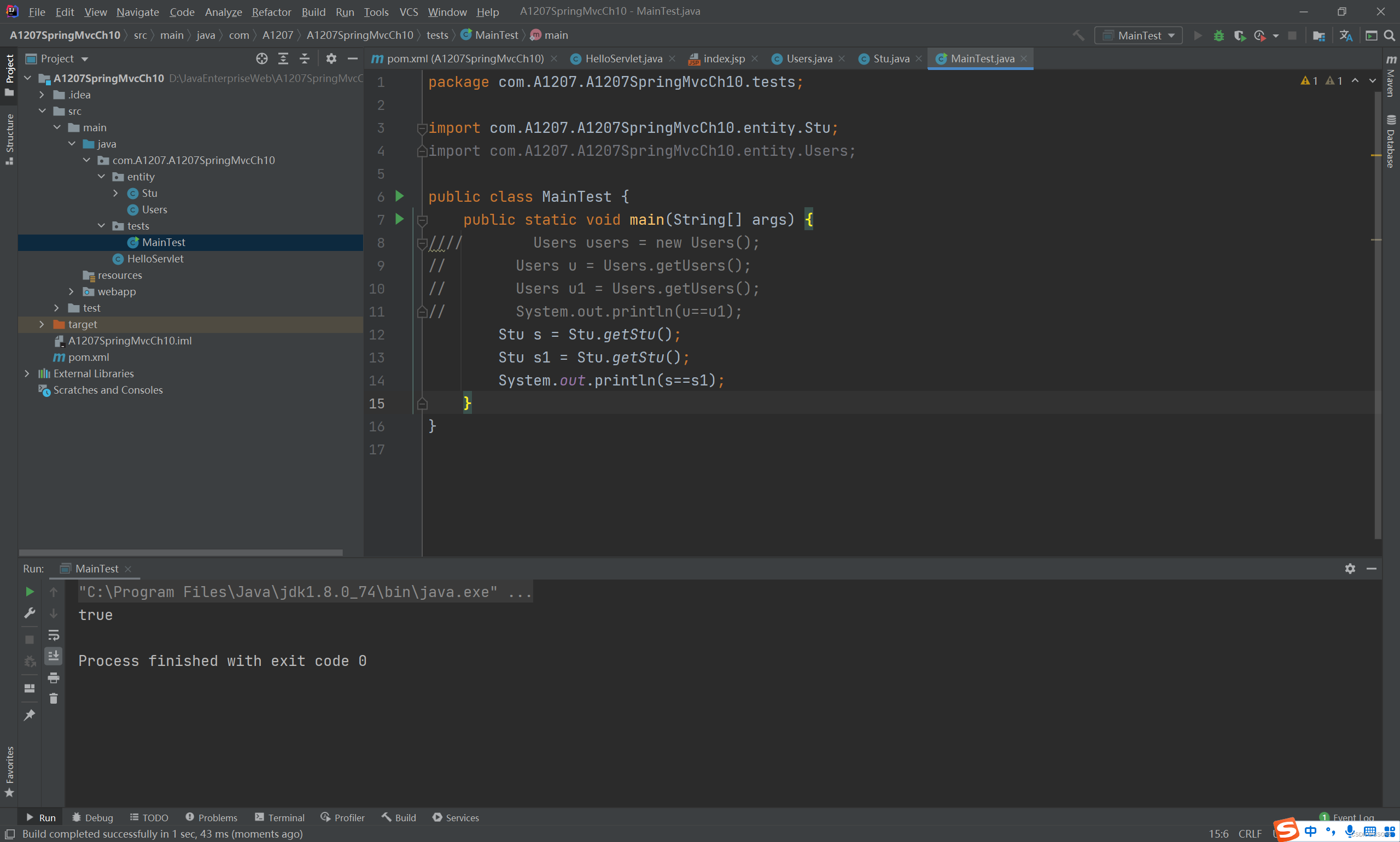Expand the External Libraries node
The height and width of the screenshot is (842, 1400).
(x=24, y=373)
